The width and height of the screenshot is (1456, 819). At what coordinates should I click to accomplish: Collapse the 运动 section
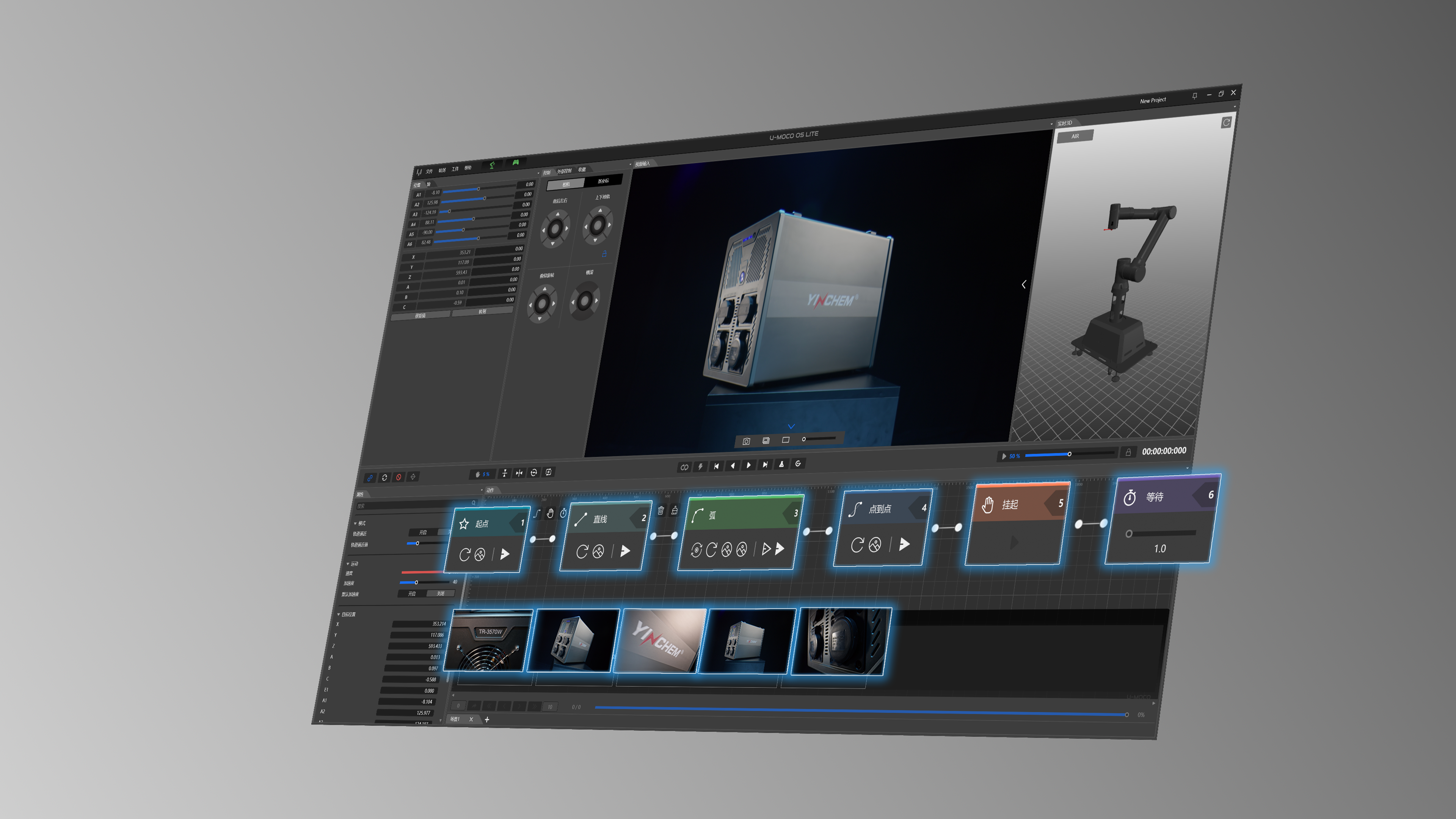[348, 563]
